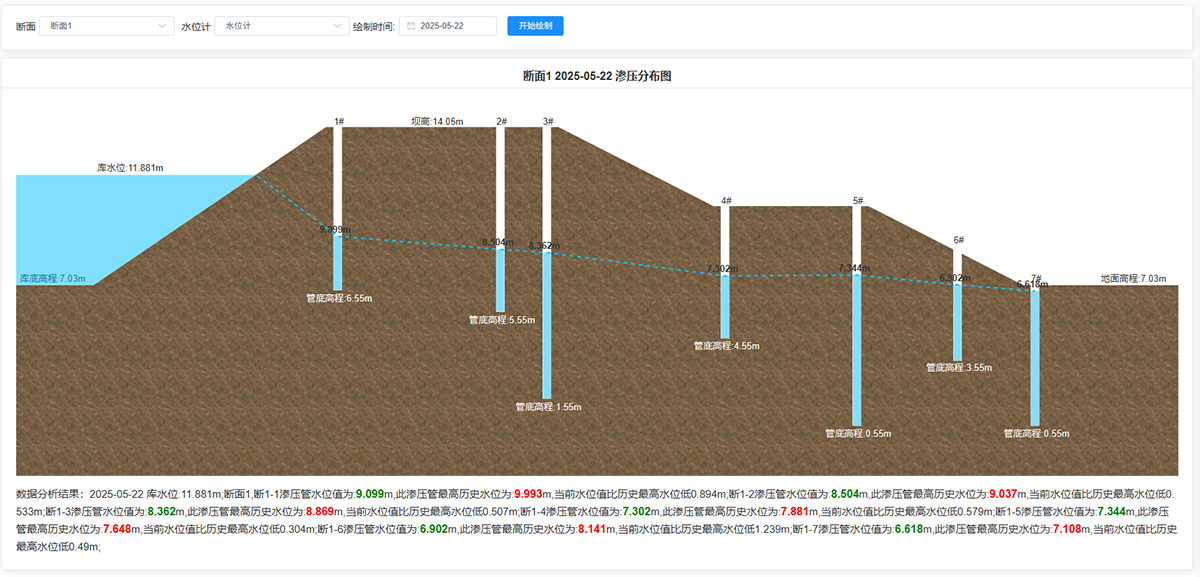Click the chevron arrow of 断面 selector
1200x577 pixels.
click(x=163, y=26)
